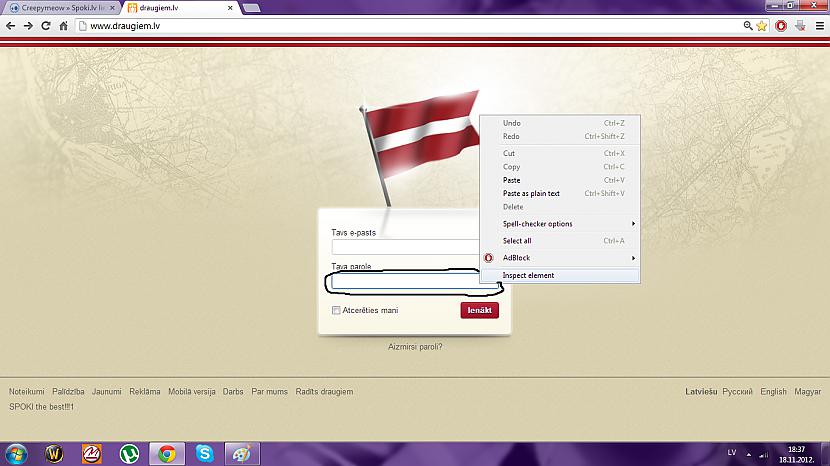
Task: Switch language to Magyar
Action: (x=807, y=391)
